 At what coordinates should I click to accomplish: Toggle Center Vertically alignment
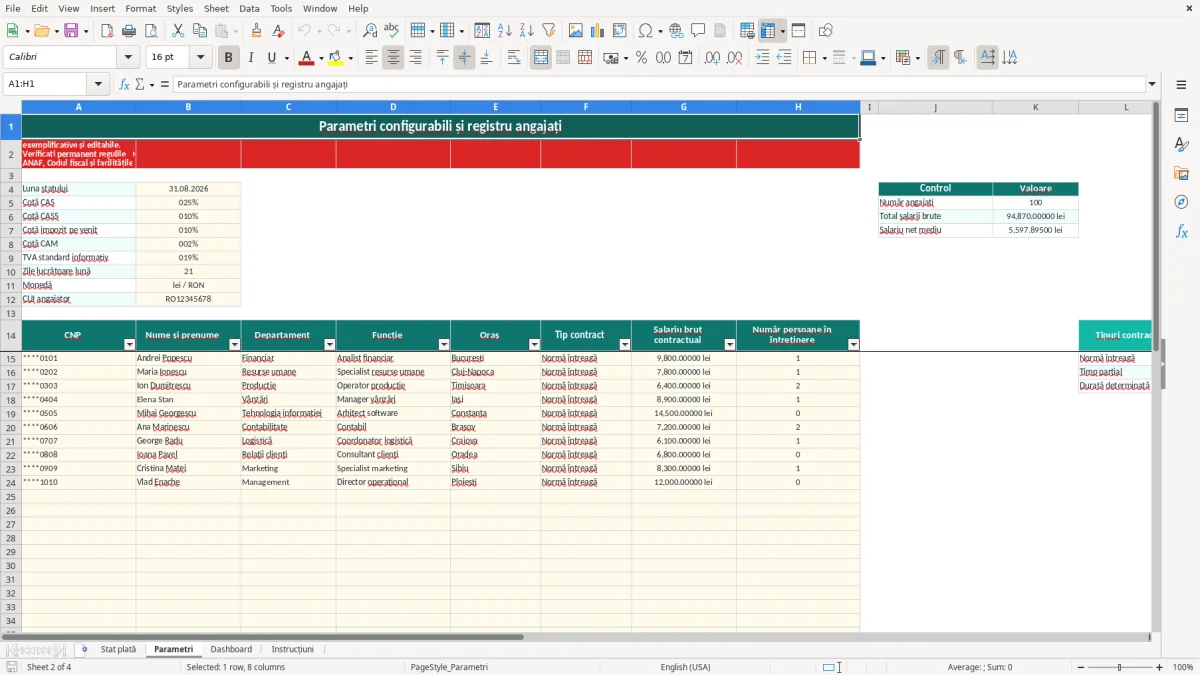click(x=464, y=58)
